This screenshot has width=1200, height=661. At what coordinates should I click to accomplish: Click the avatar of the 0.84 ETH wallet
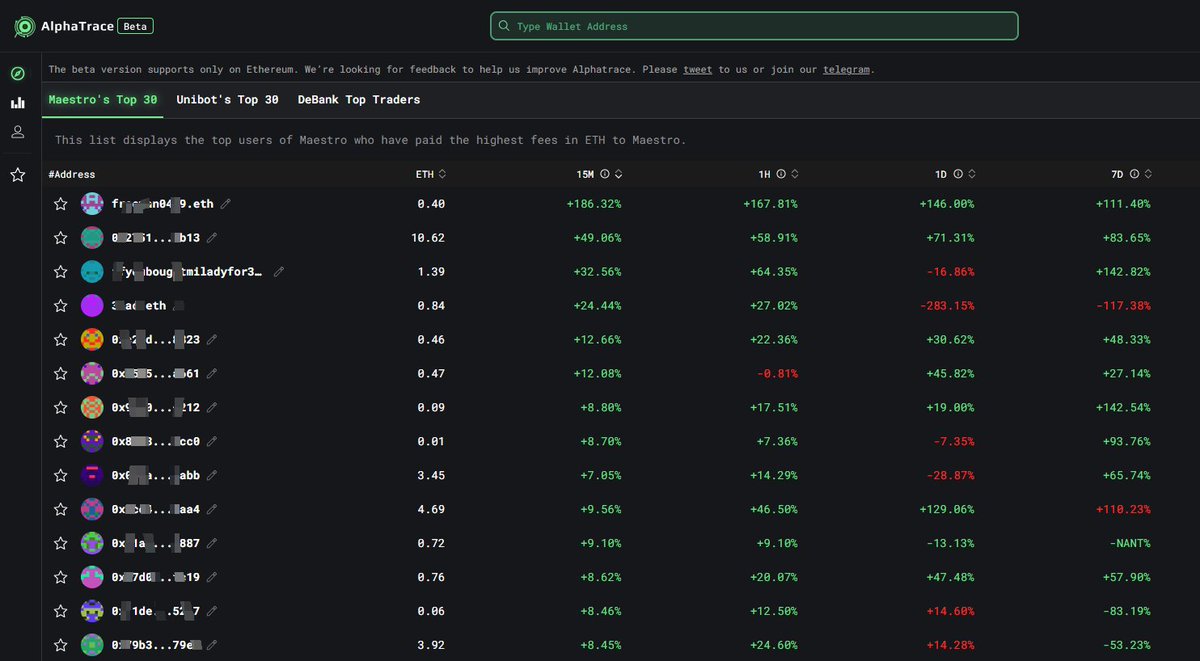92,306
